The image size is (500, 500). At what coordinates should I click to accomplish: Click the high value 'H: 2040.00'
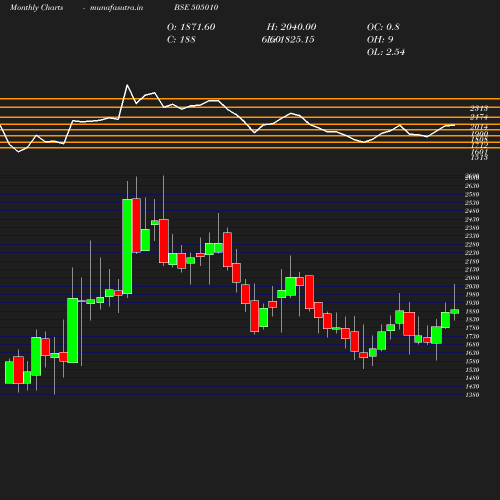tap(291, 27)
